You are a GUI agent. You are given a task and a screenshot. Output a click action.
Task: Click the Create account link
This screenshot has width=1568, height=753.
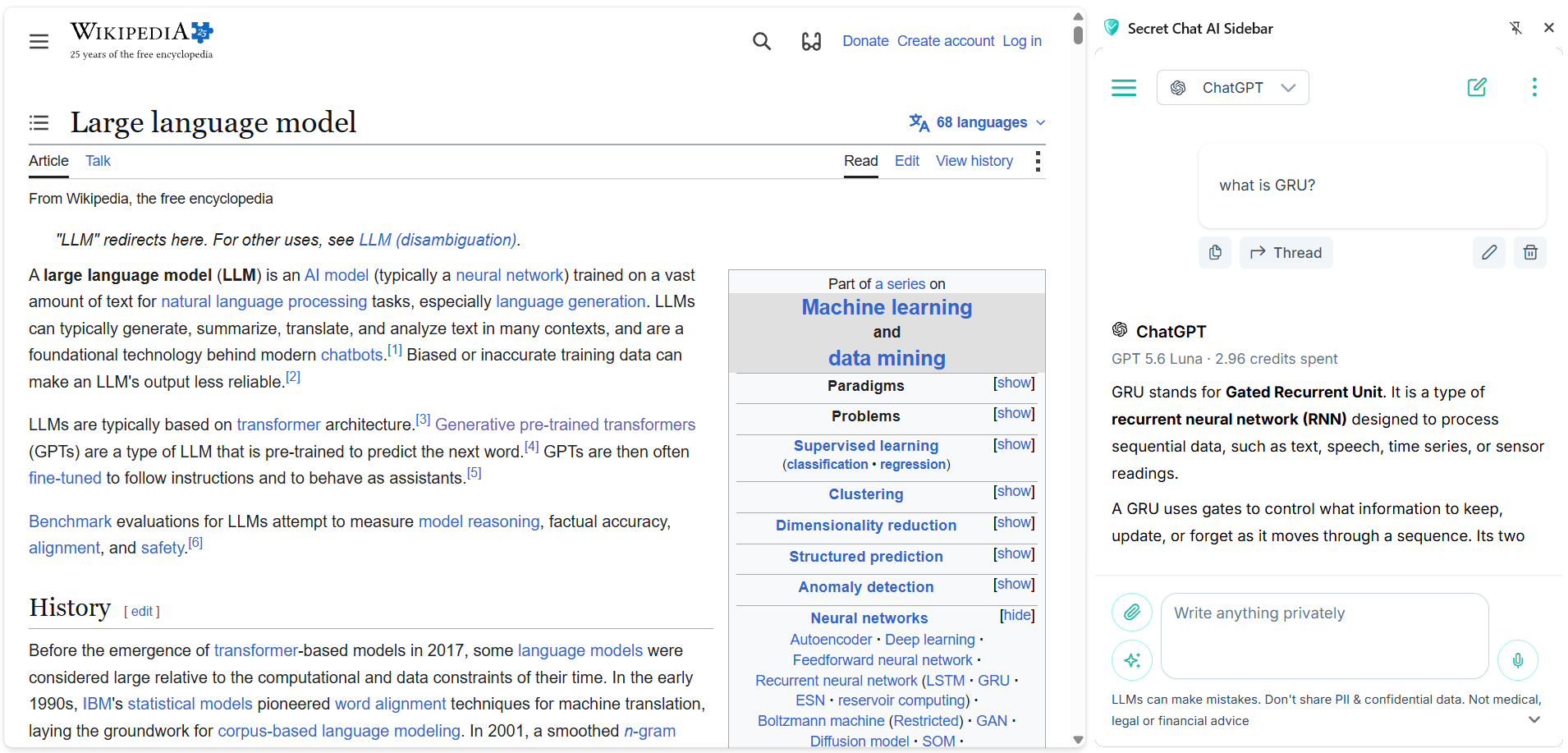point(946,41)
